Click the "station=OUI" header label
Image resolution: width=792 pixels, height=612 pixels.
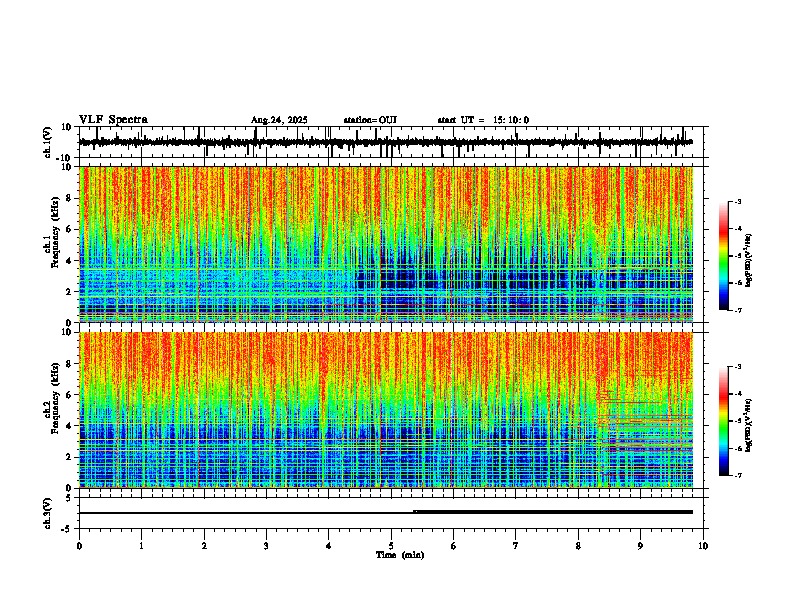370,120
